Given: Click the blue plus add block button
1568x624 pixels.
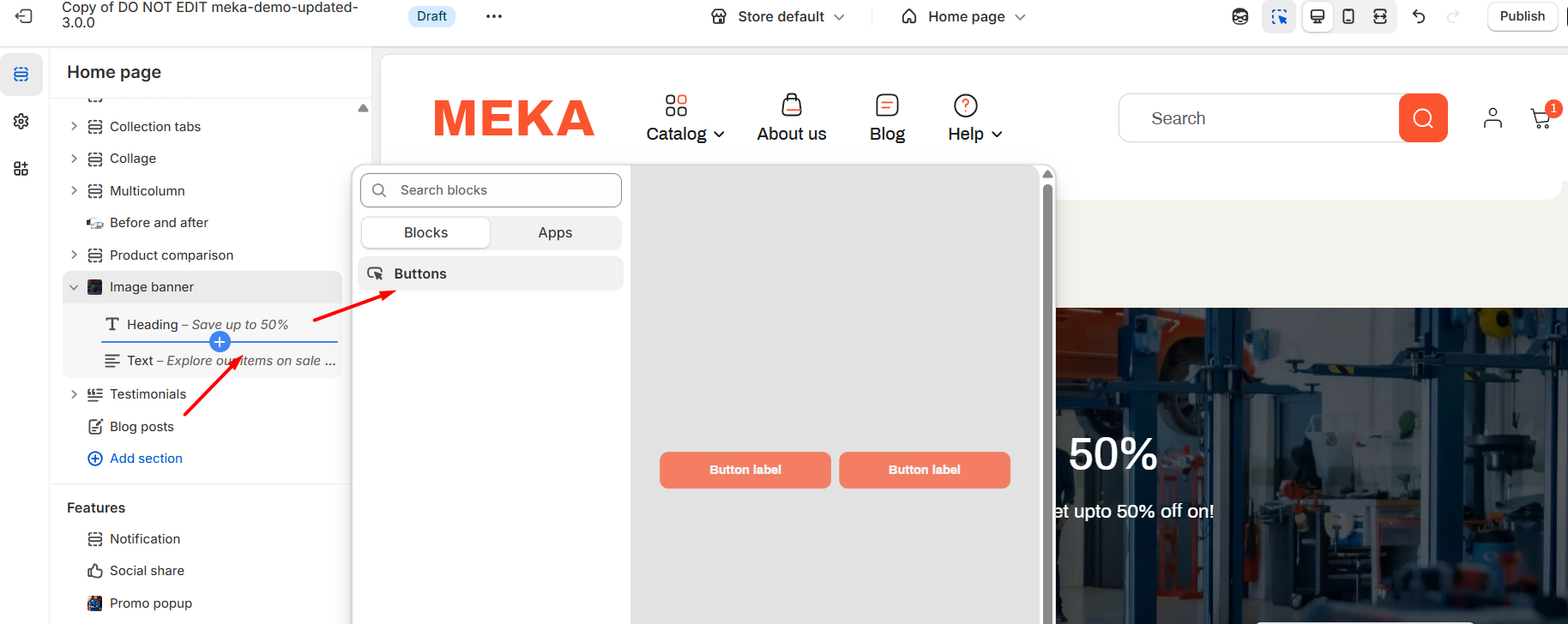Looking at the screenshot, I should (x=220, y=342).
